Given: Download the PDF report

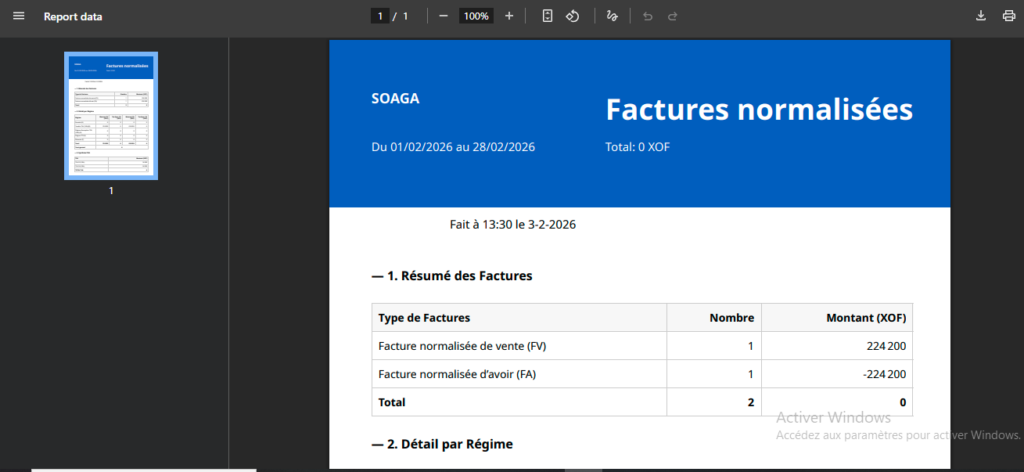Looking at the screenshot, I should pos(980,16).
